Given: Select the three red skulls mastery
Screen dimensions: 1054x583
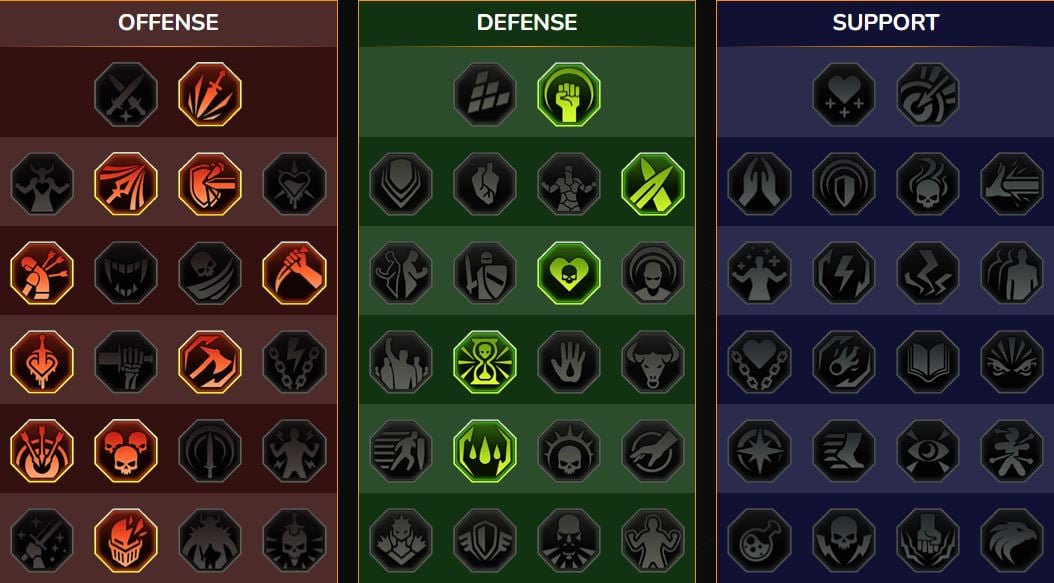Looking at the screenshot, I should point(126,451).
